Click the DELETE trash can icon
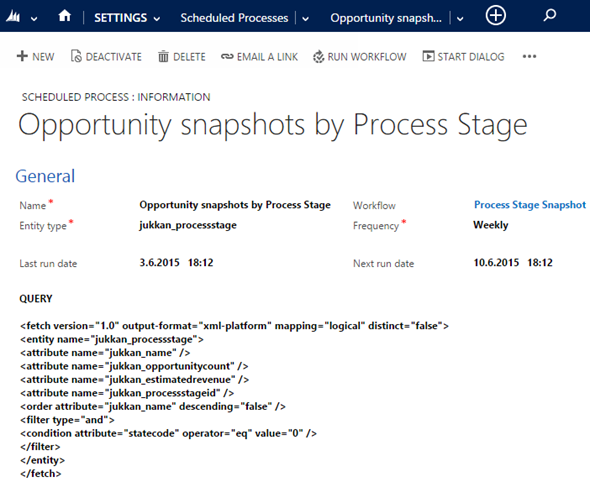Image resolution: width=590 pixels, height=482 pixels. tap(163, 56)
